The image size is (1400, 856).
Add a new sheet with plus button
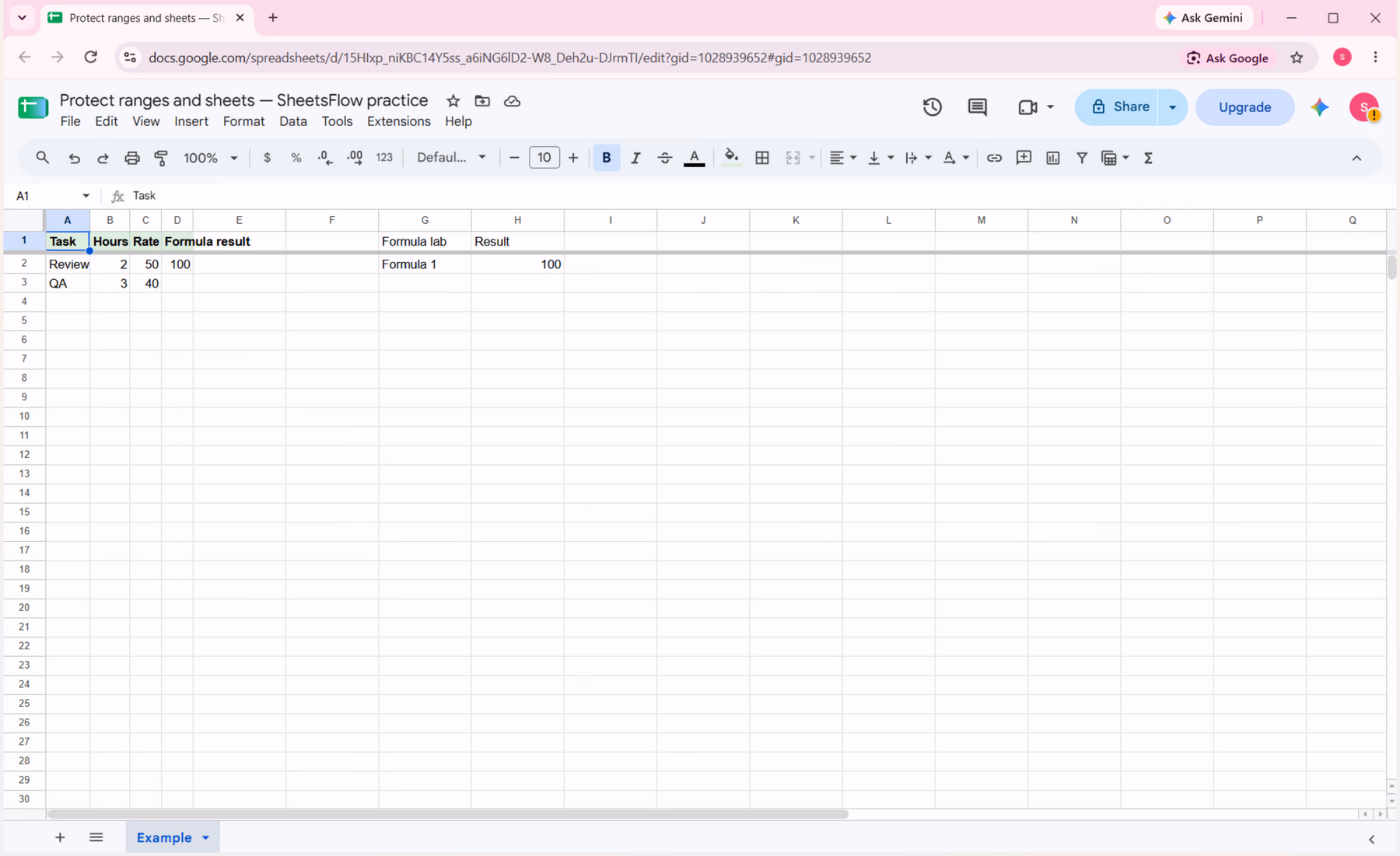(60, 838)
